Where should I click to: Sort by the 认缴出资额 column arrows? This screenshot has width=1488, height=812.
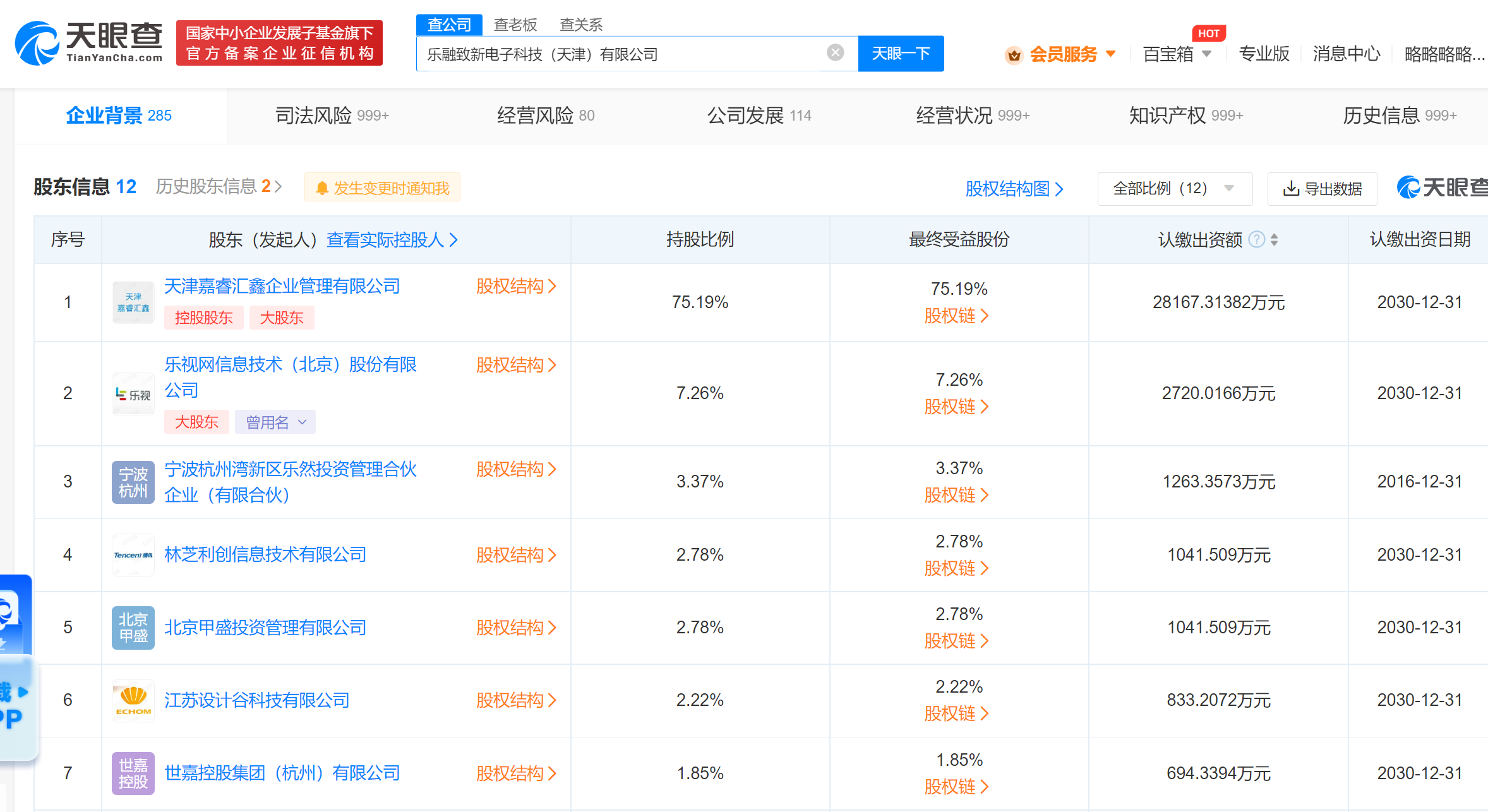point(1274,239)
